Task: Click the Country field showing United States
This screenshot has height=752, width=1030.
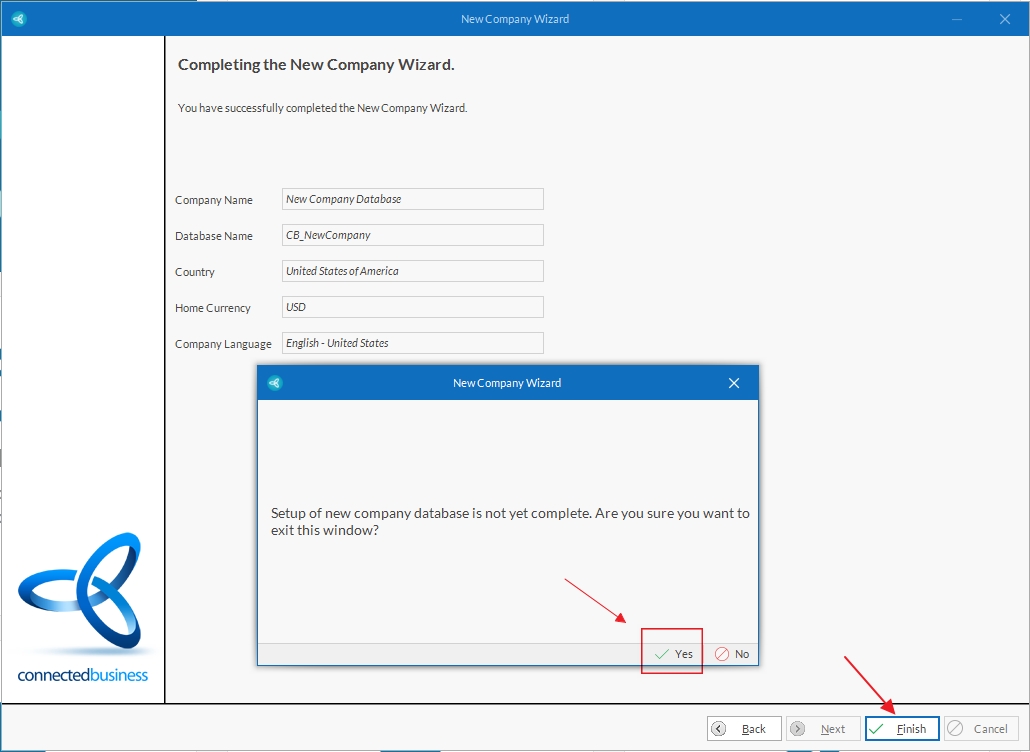Action: [x=413, y=271]
